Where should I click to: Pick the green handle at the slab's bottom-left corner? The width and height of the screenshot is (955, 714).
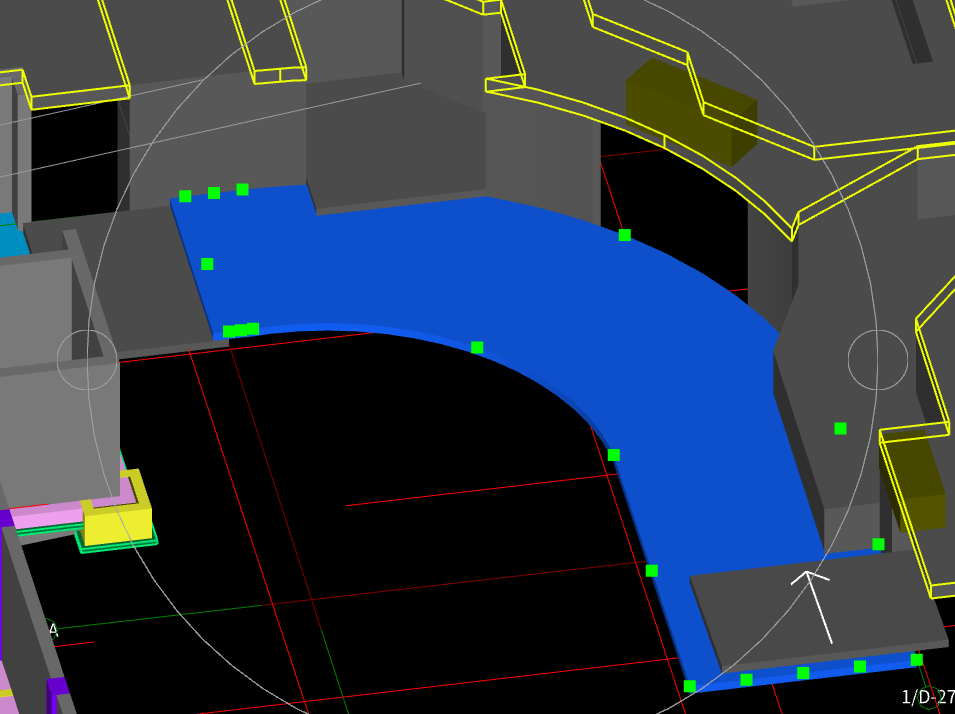tap(689, 686)
